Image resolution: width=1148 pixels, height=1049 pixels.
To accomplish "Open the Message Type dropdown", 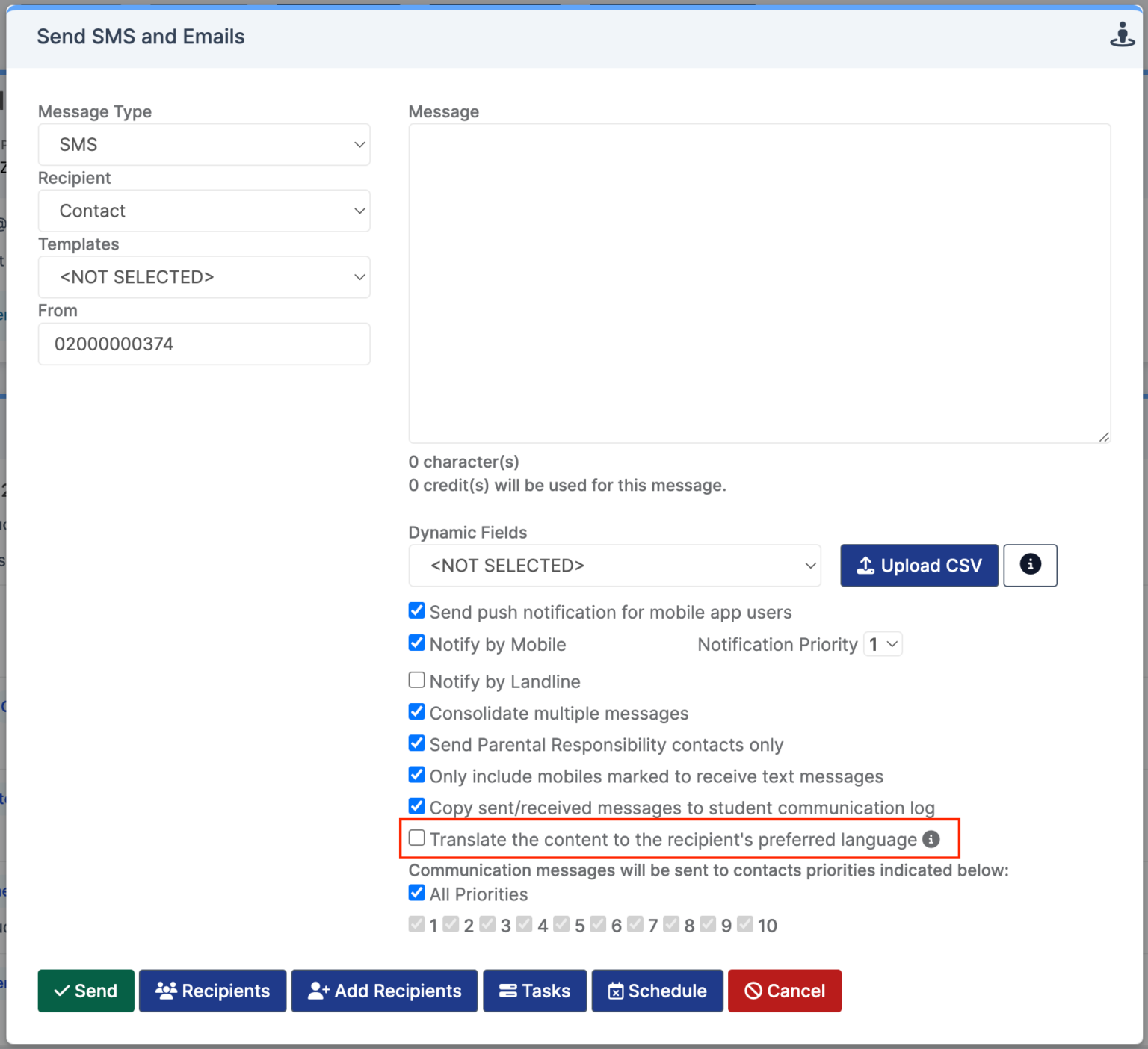I will pos(203,144).
